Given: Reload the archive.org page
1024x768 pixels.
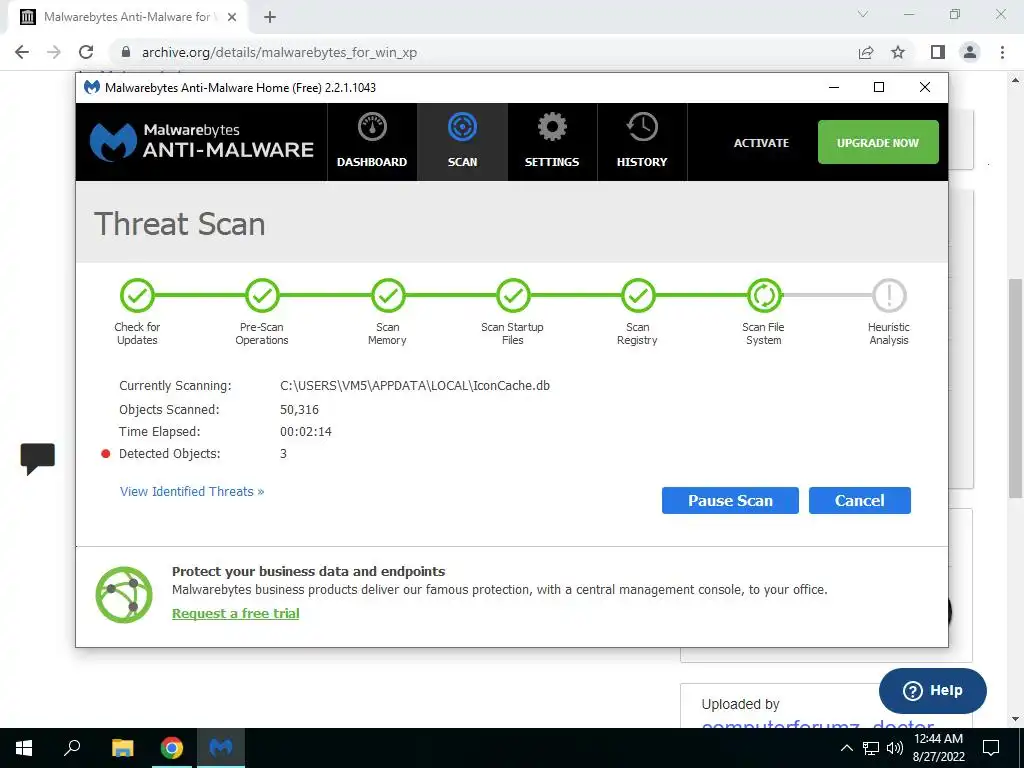Looking at the screenshot, I should pos(86,52).
